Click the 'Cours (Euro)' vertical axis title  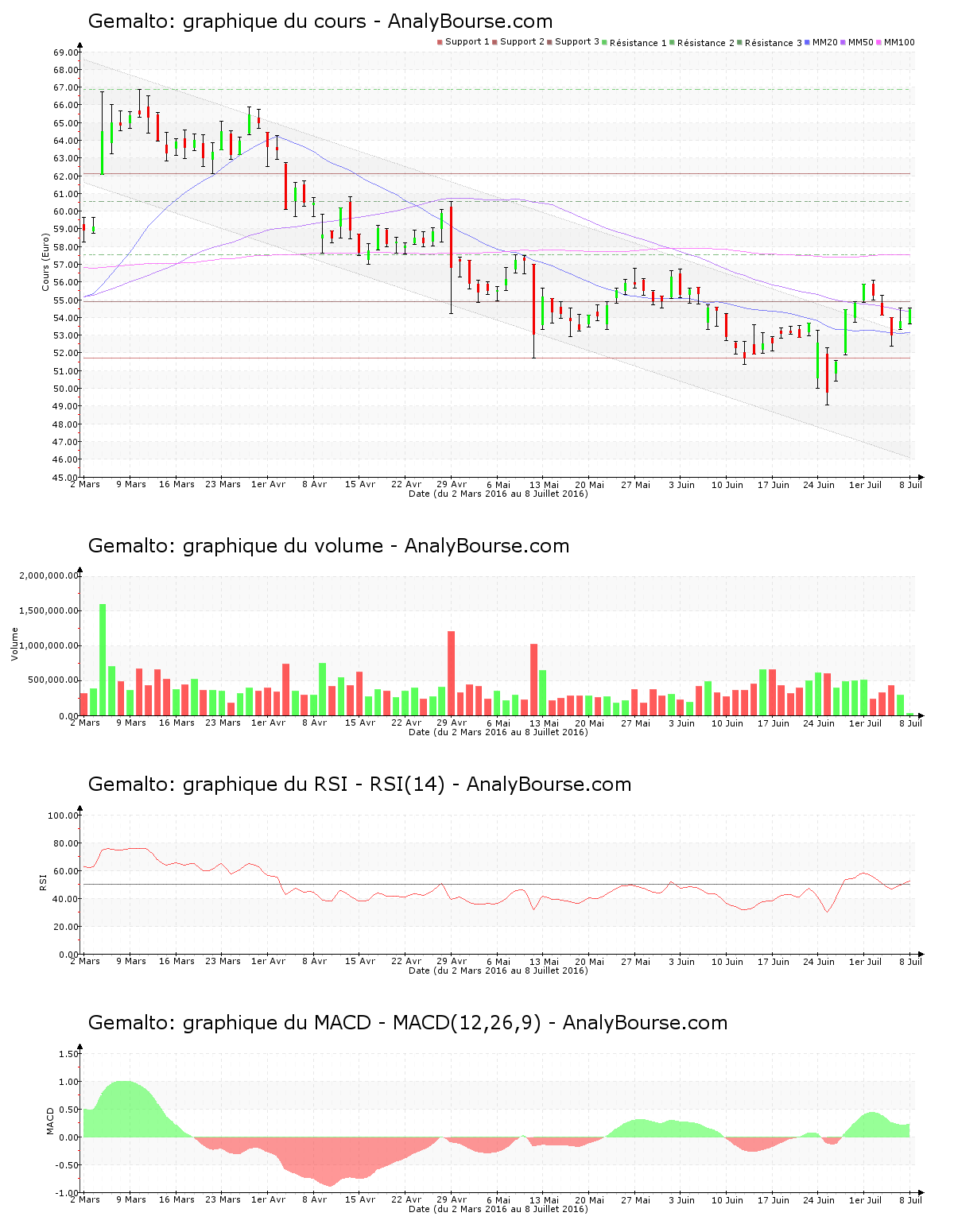tap(46, 262)
